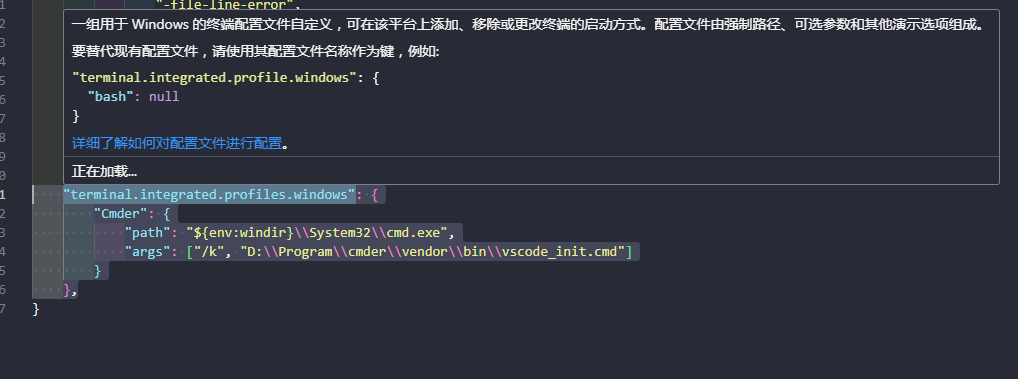Click the closing brace of the Cmder block
The height and width of the screenshot is (379, 1018).
tap(98, 270)
